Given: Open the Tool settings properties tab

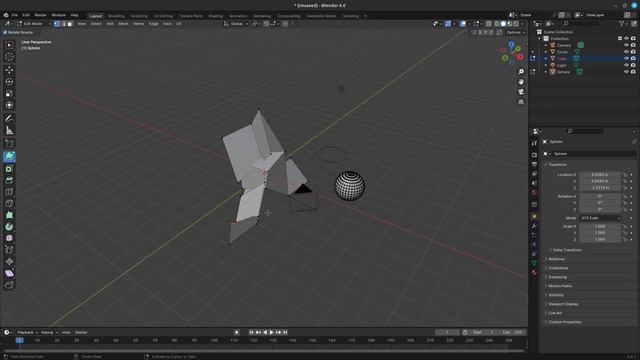Looking at the screenshot, I should pos(534,143).
